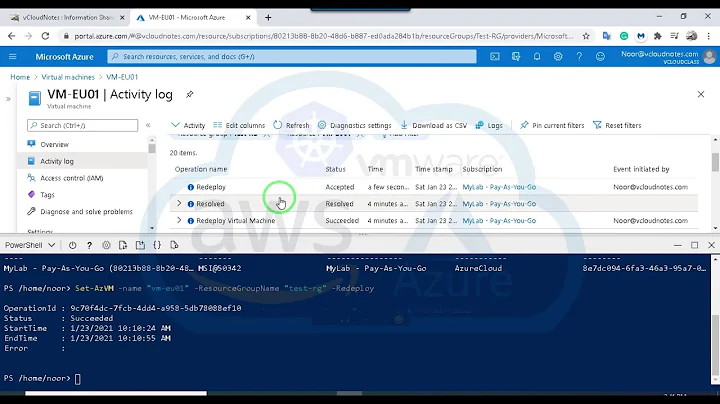
Task: Open the Noor@vcloudnotes.com account menu
Action: 668,57
